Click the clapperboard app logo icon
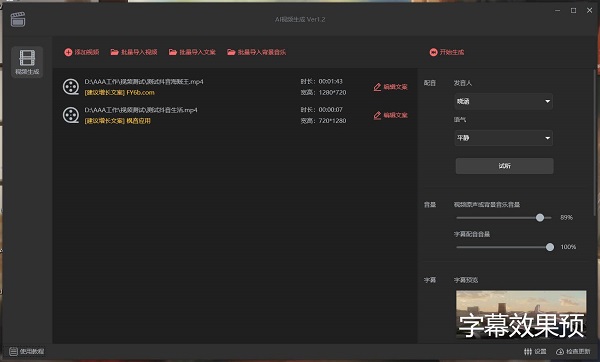Screen dimensions: 600x362 point(18,19)
